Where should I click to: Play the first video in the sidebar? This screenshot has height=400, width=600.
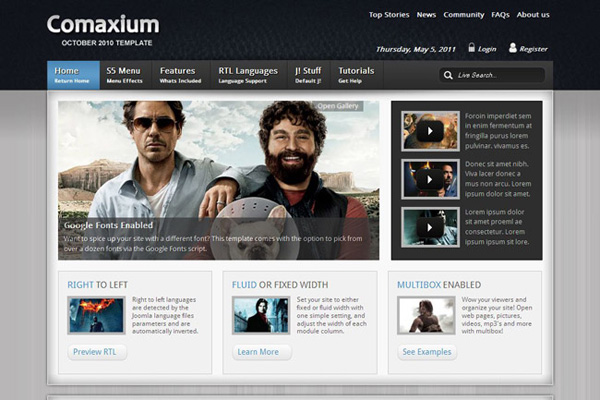[x=430, y=131]
